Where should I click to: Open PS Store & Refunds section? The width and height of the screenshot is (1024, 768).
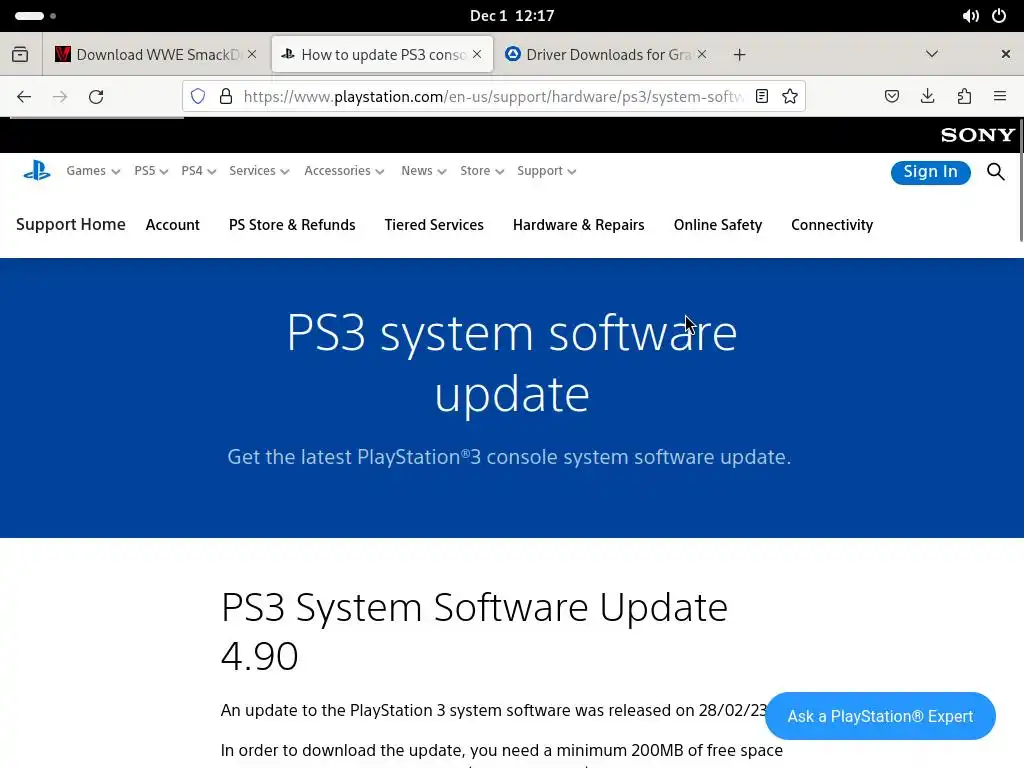(292, 225)
